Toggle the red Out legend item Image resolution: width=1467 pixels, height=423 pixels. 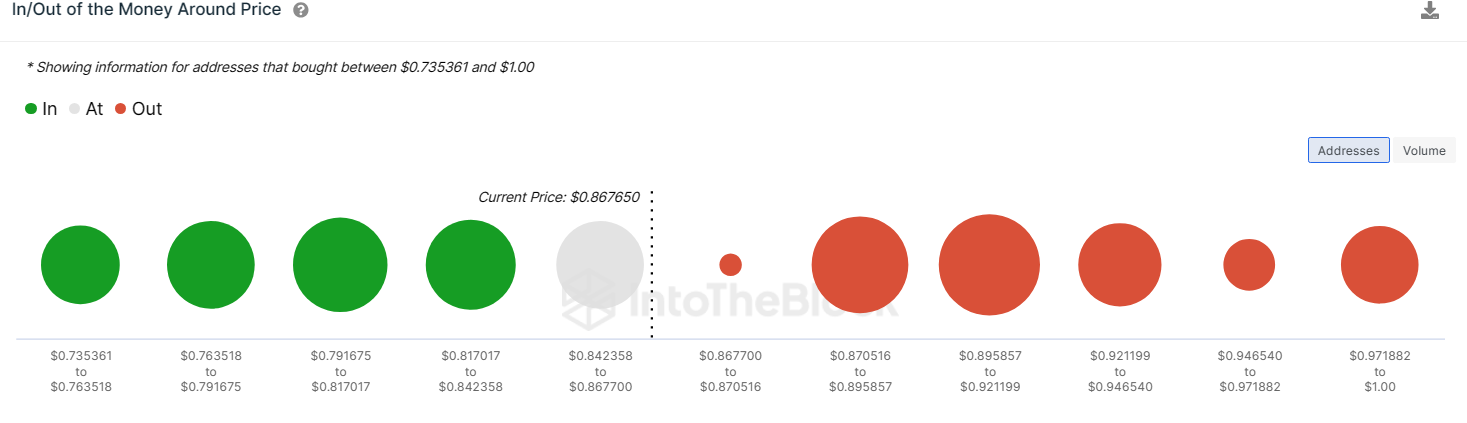point(138,109)
